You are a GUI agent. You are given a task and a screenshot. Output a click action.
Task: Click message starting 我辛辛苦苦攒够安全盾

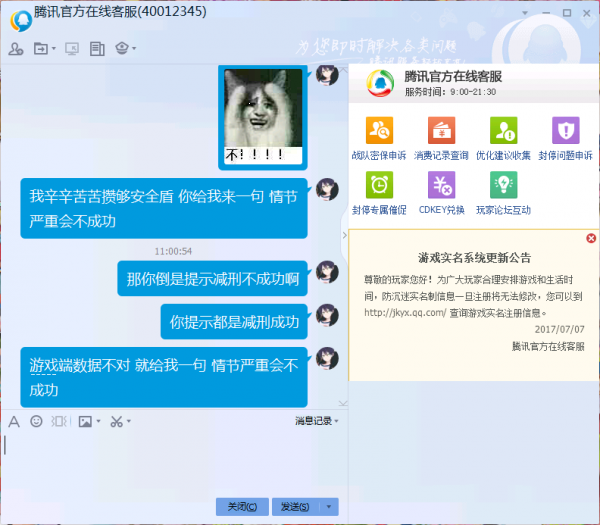point(164,209)
